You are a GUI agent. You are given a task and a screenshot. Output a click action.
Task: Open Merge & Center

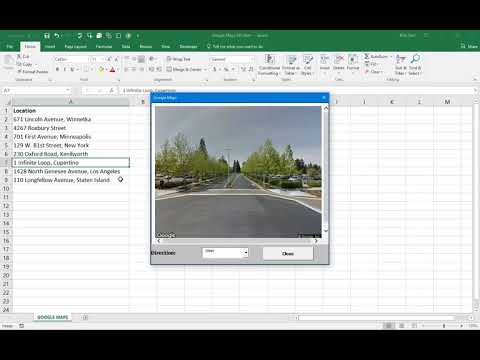[x=184, y=69]
